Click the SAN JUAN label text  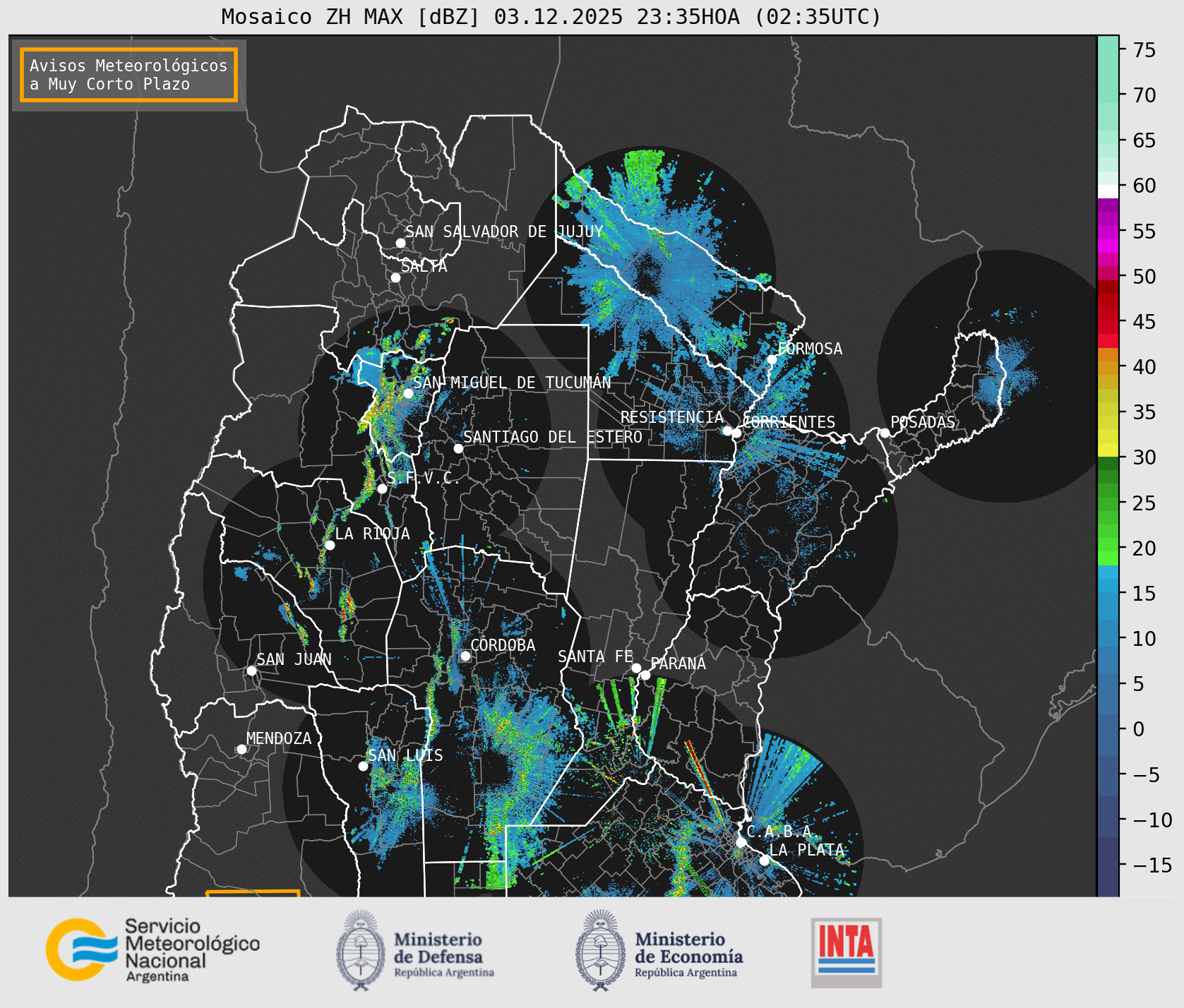click(x=294, y=659)
